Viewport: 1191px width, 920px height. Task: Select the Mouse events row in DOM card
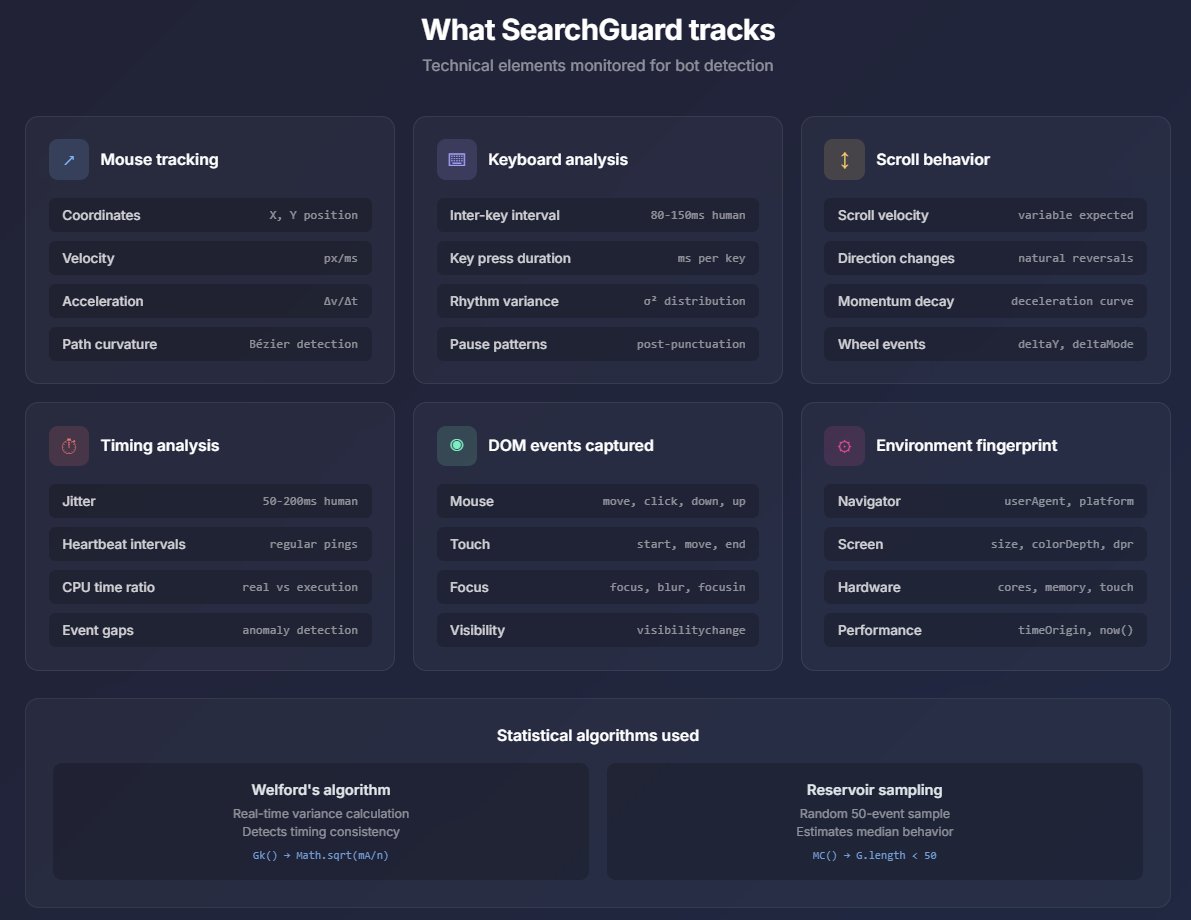(x=598, y=501)
